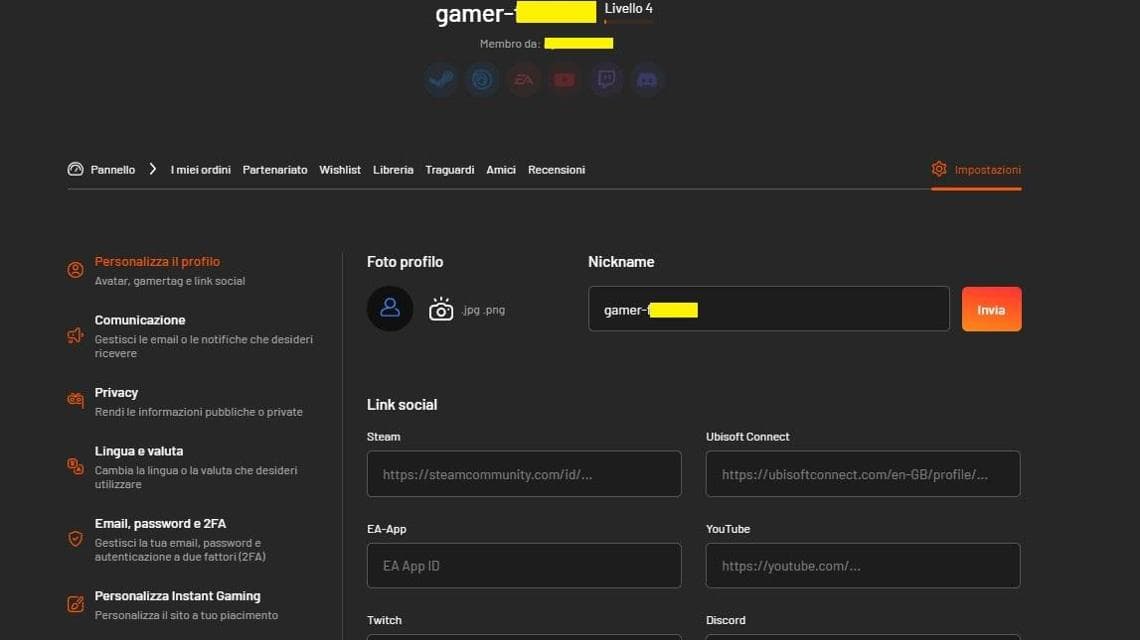Click the 'Membro da:' text

(510, 44)
